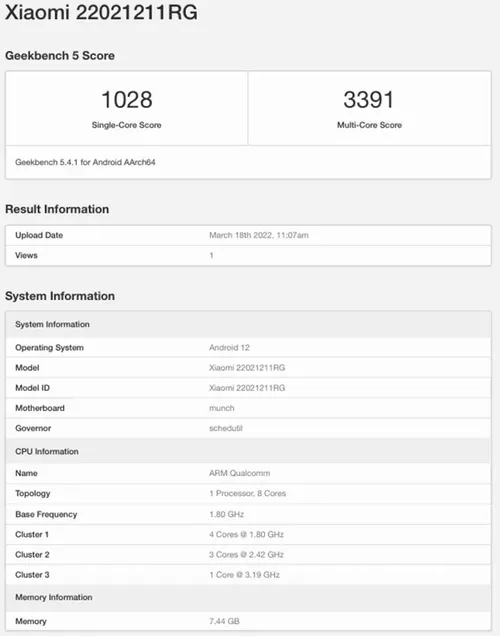Click the Single-Core Score label
Screen dimensions: 500x636
[127, 125]
